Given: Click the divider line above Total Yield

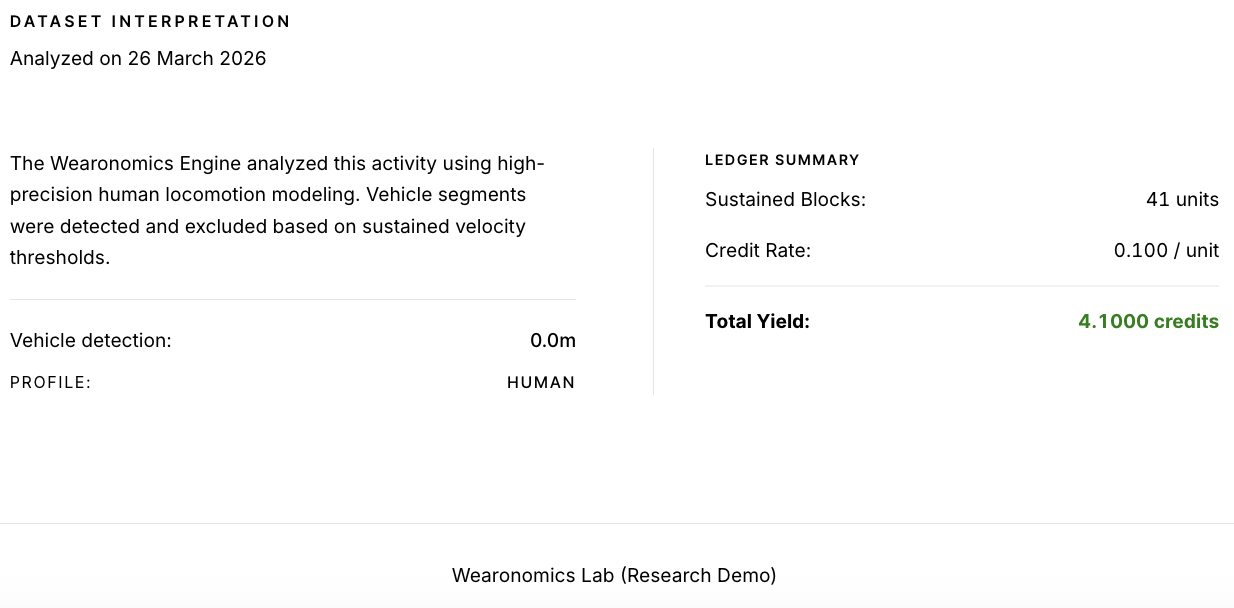Looking at the screenshot, I should (x=962, y=286).
